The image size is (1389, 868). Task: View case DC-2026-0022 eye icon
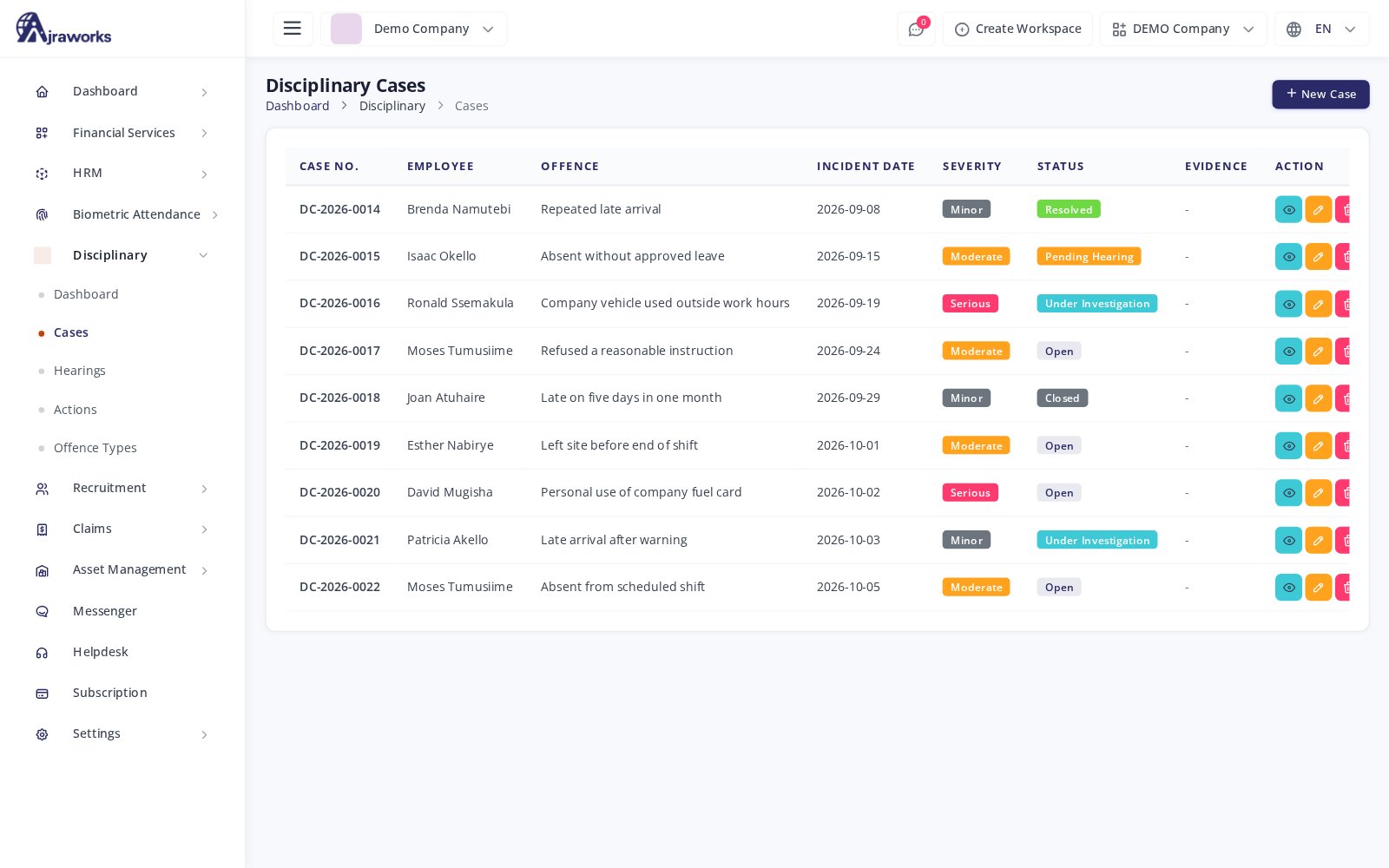[x=1288, y=588]
